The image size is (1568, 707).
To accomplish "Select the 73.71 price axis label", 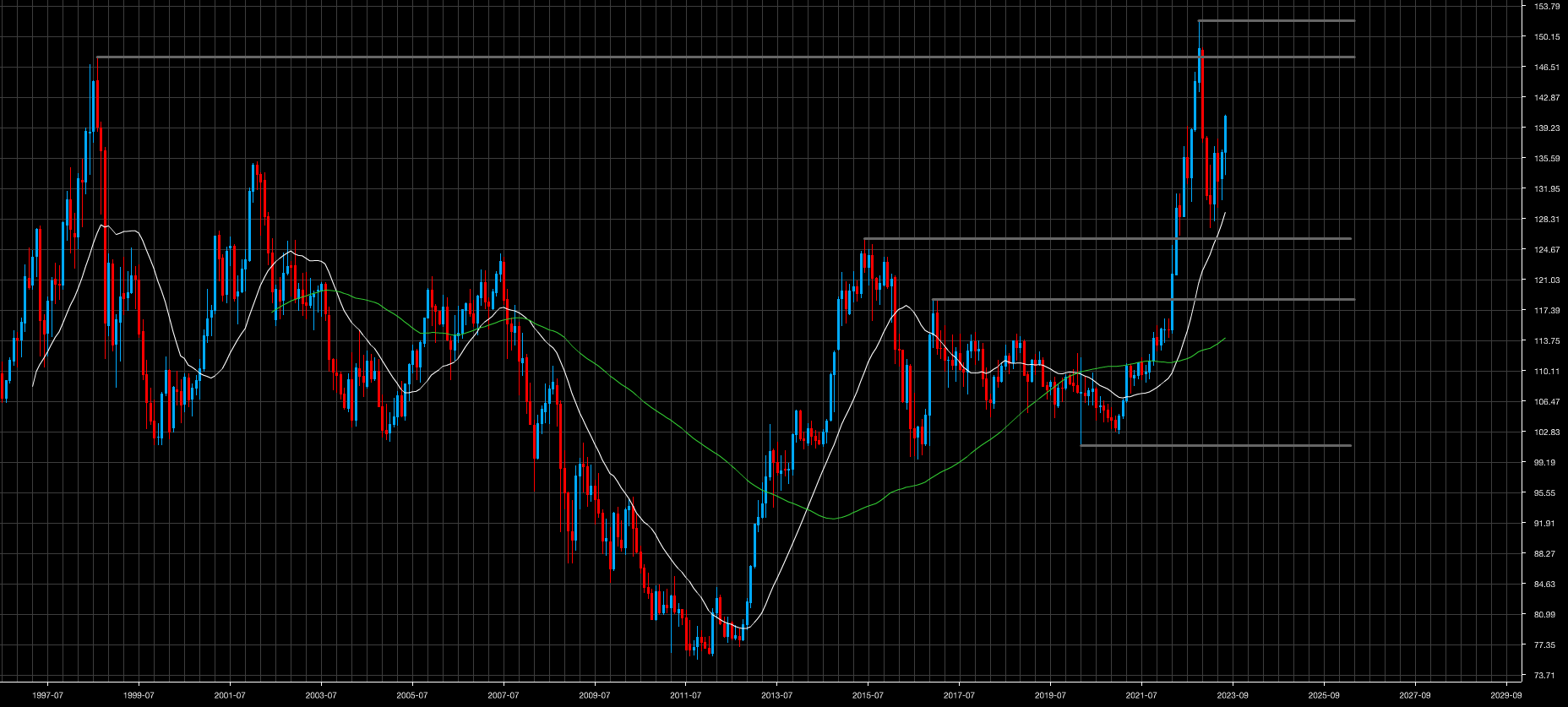I will pos(1544,676).
